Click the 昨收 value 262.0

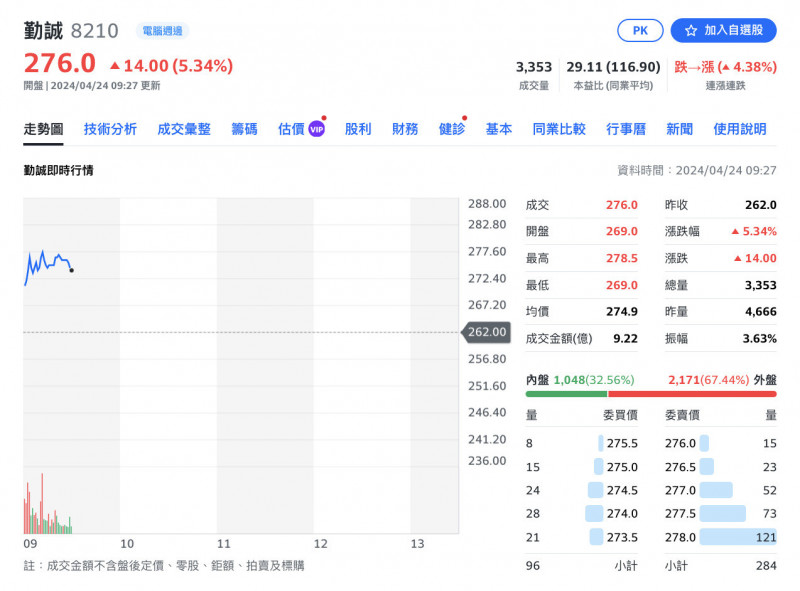(761, 205)
